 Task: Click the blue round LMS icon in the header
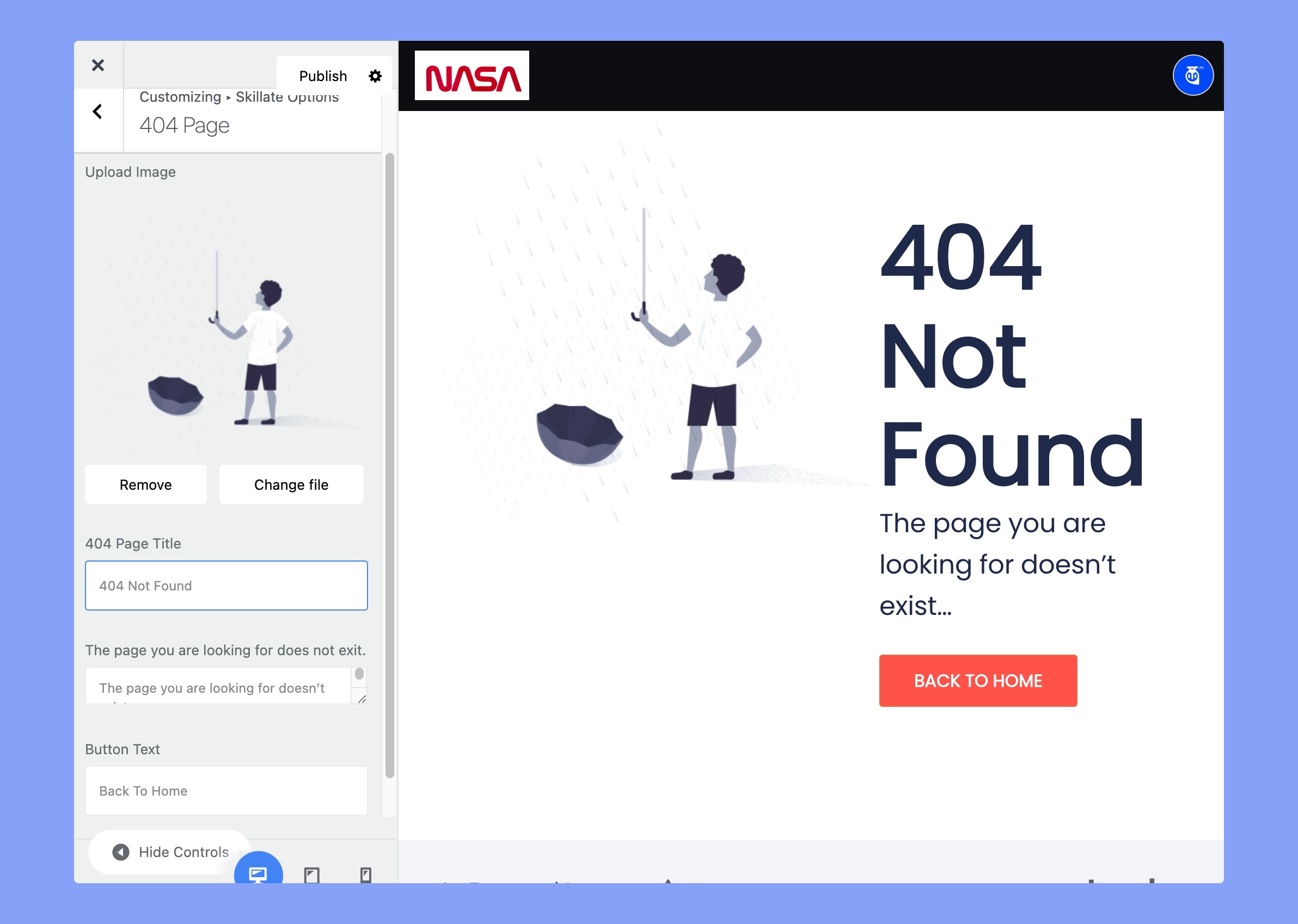pos(1193,75)
